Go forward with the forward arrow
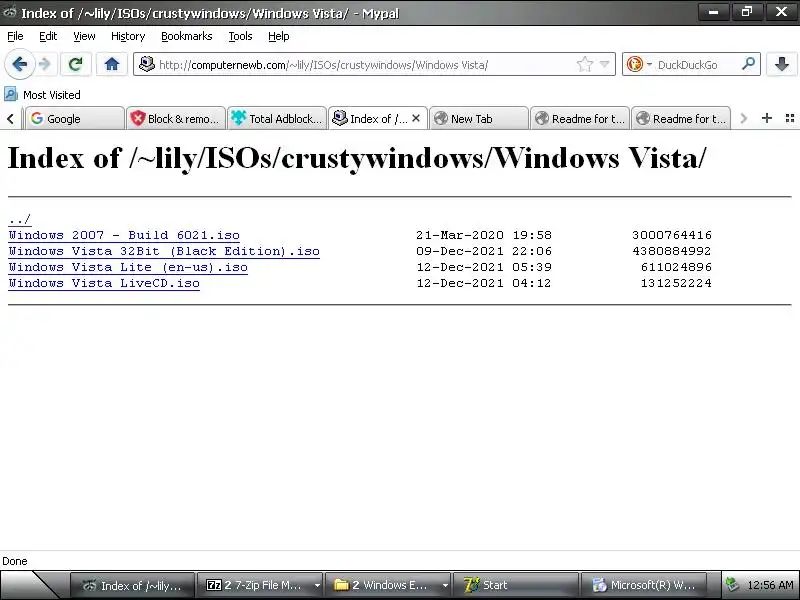800x600 pixels. [x=45, y=64]
